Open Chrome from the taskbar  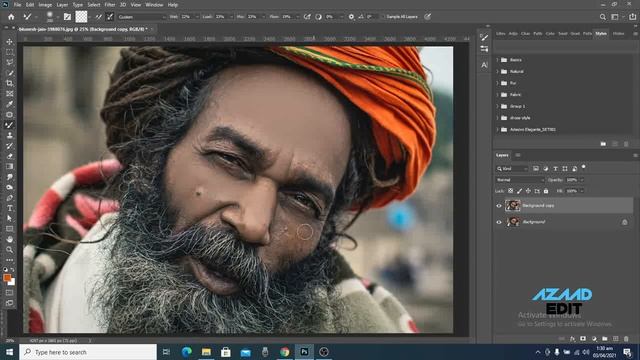(284, 351)
